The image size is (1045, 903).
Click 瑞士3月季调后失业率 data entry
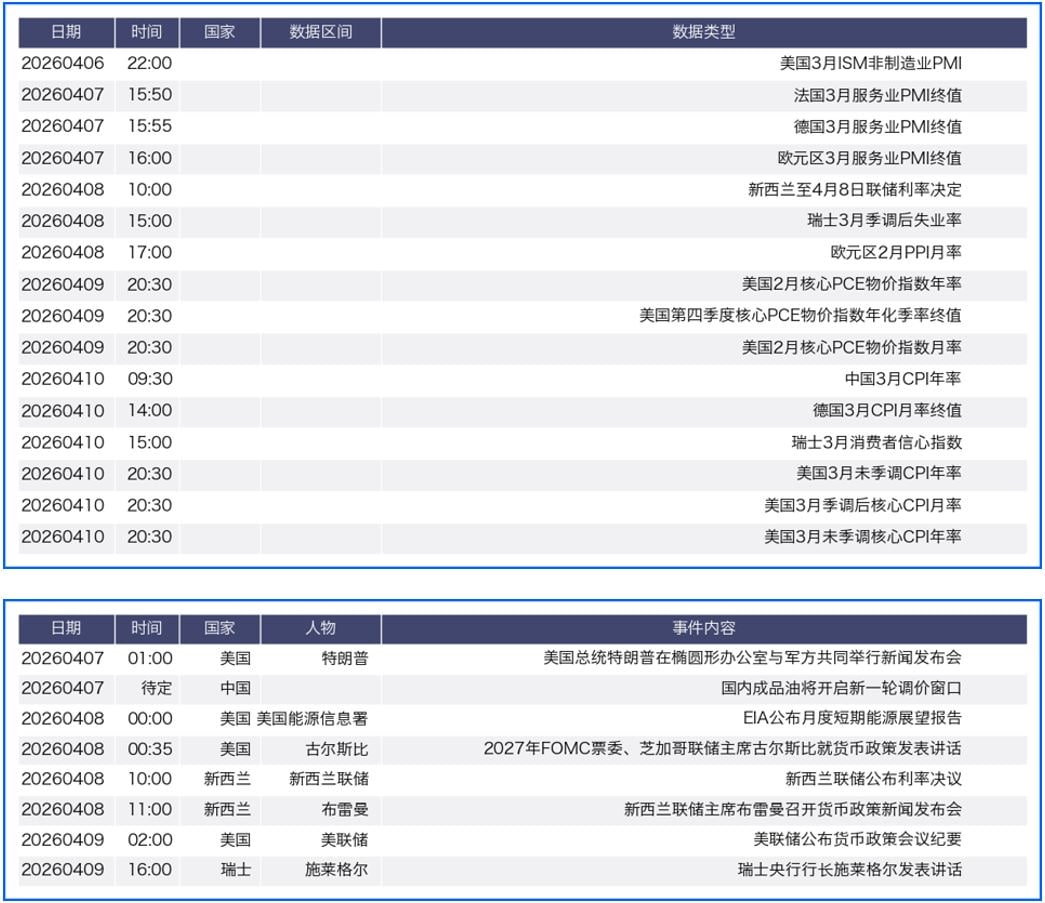884,221
